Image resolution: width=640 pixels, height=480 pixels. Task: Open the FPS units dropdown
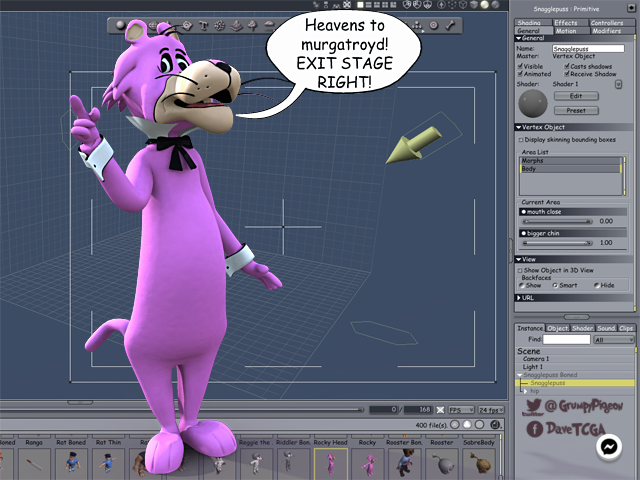coord(461,410)
